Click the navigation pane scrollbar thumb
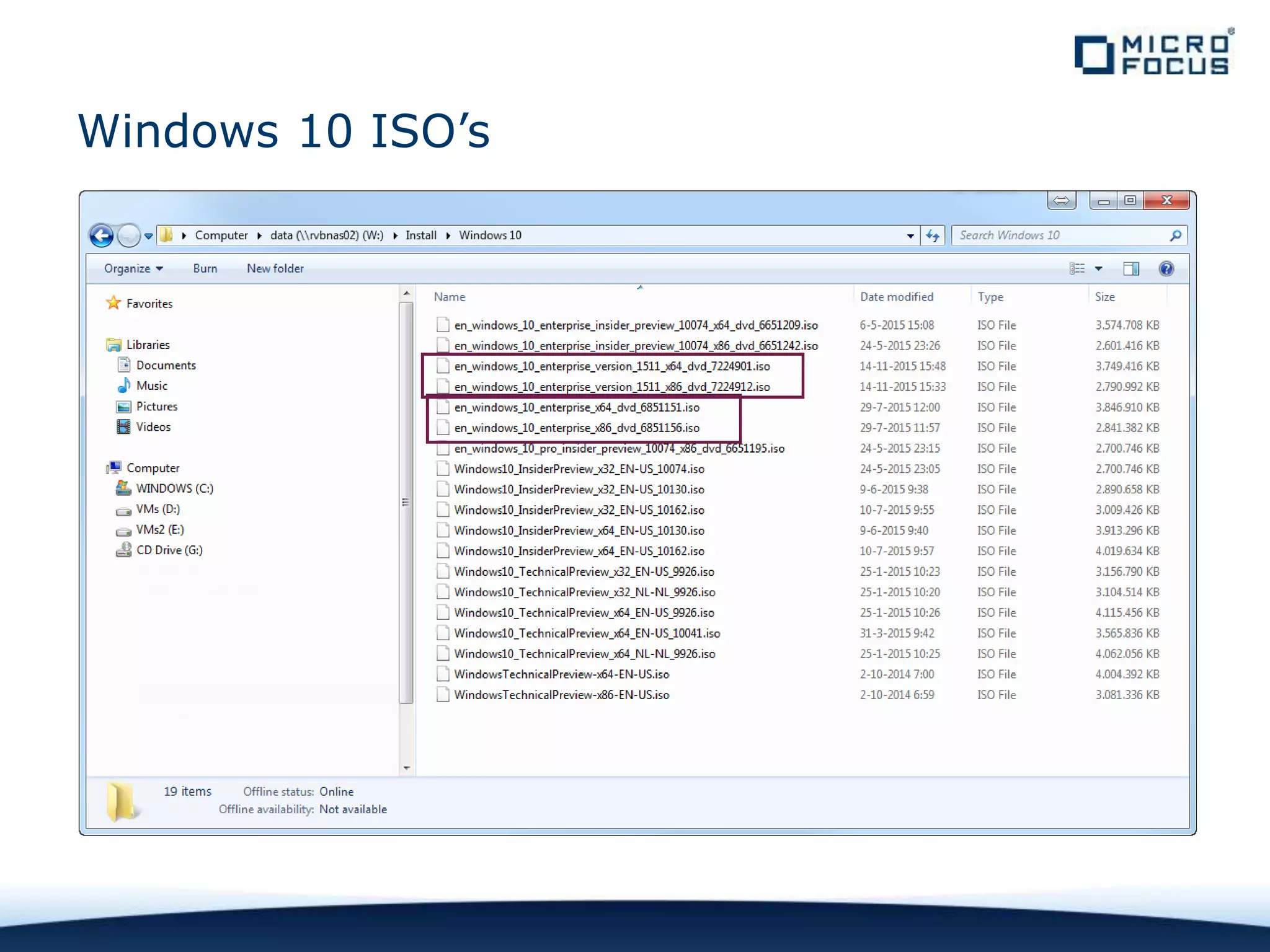Viewport: 1270px width, 952px height. pos(406,503)
